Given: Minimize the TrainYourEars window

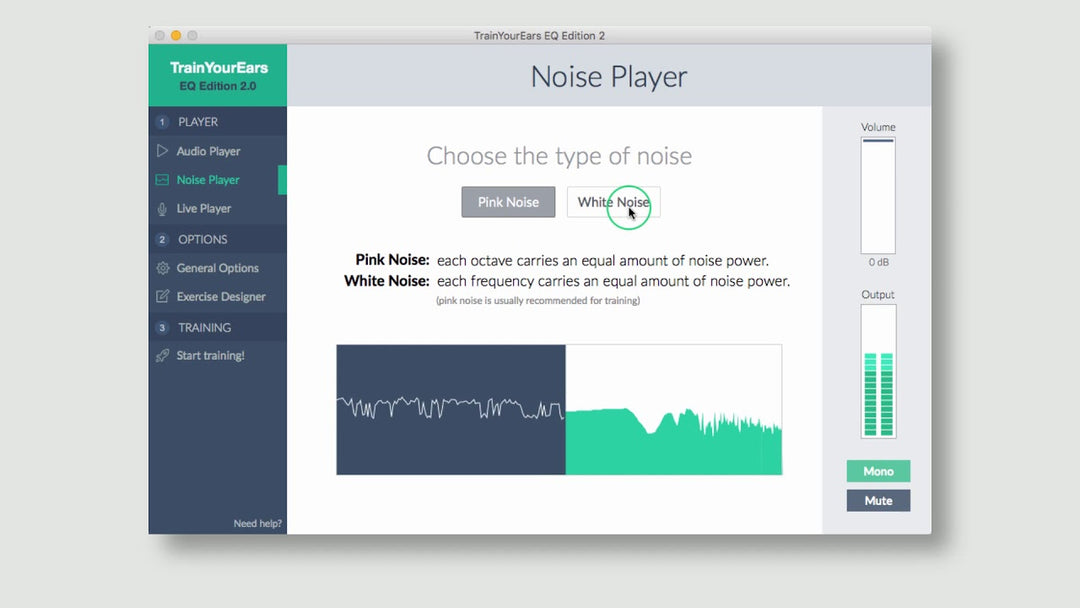Looking at the screenshot, I should pyautogui.click(x=176, y=35).
